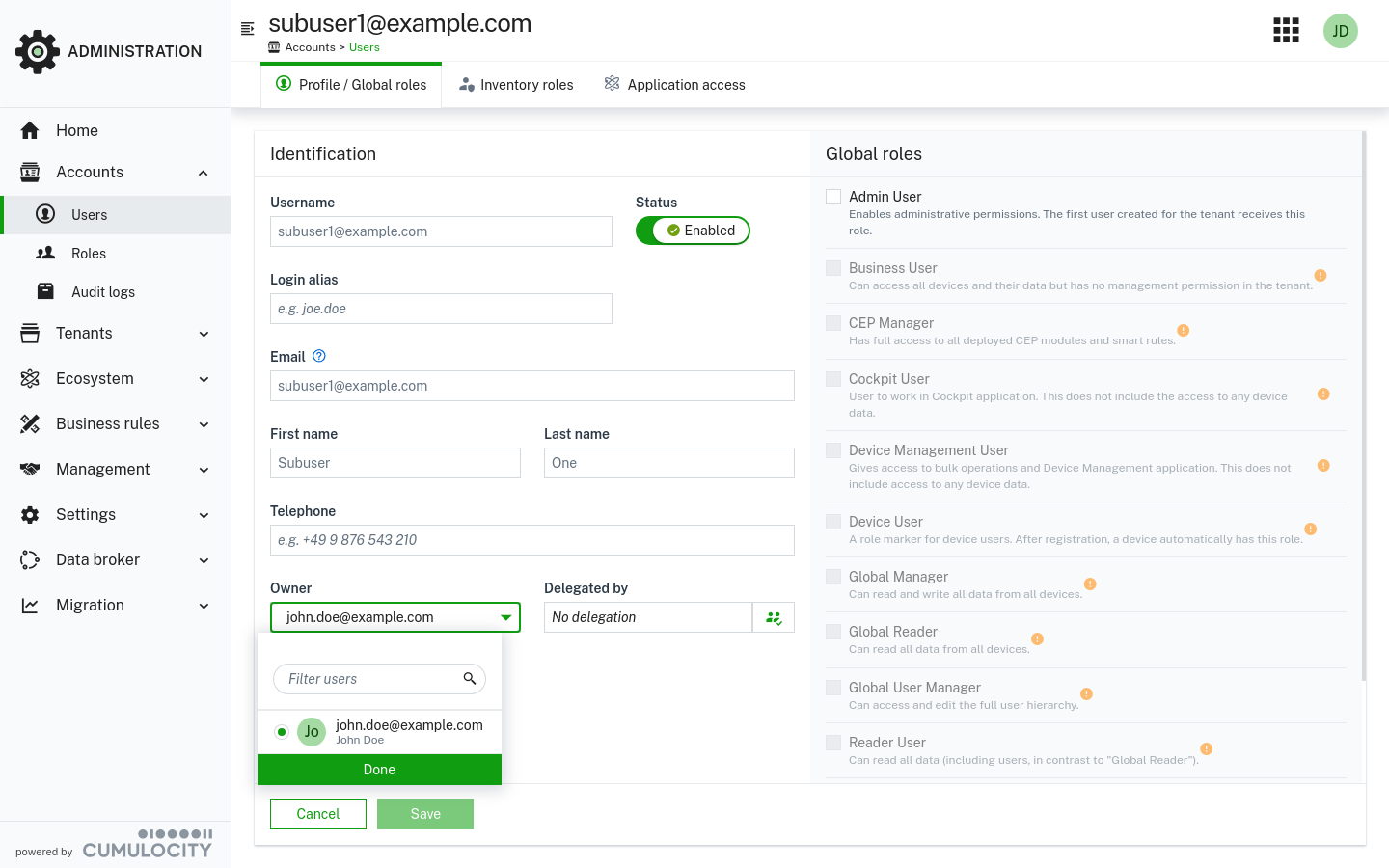Switch to the Inventory roles tab
The image size is (1389, 868).
(x=515, y=85)
